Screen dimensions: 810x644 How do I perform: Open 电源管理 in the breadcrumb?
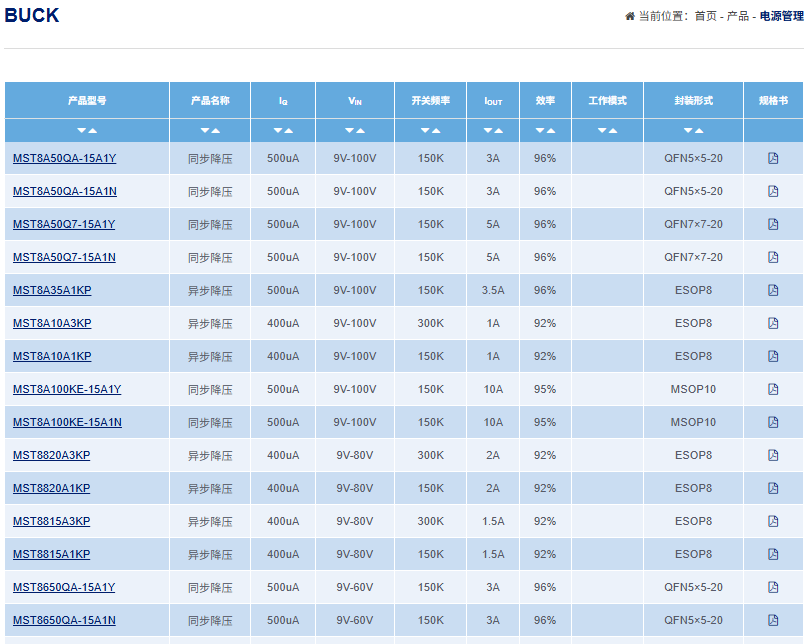[x=782, y=17]
